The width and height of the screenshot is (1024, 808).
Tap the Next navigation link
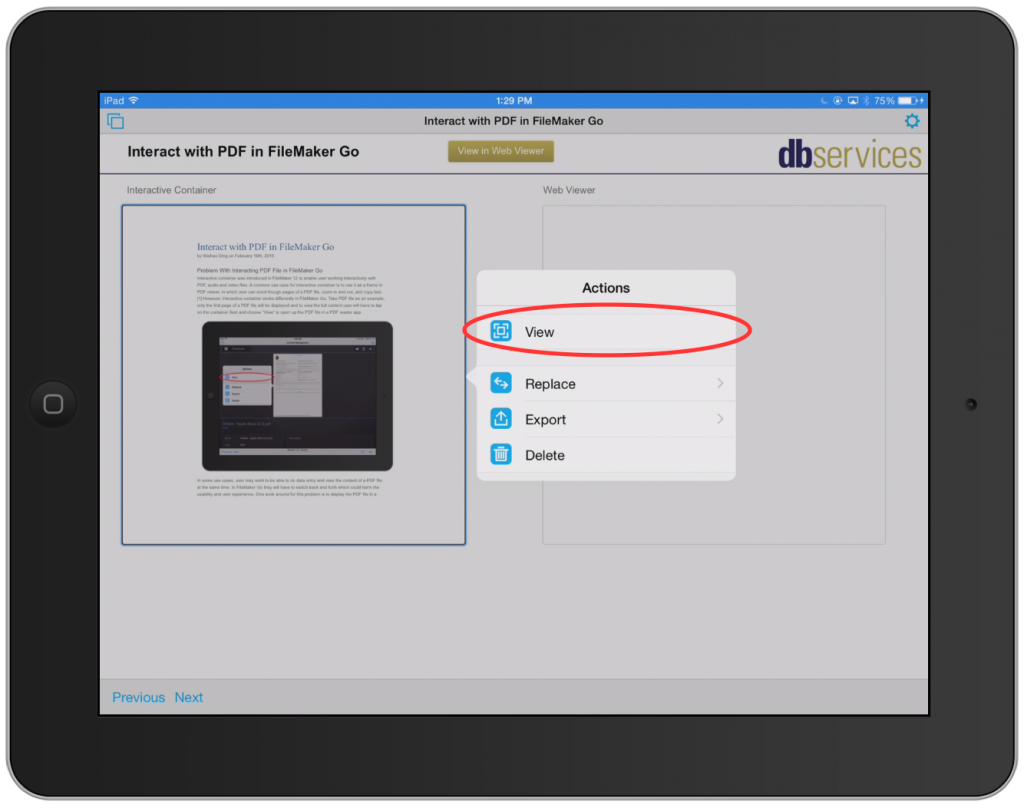188,697
